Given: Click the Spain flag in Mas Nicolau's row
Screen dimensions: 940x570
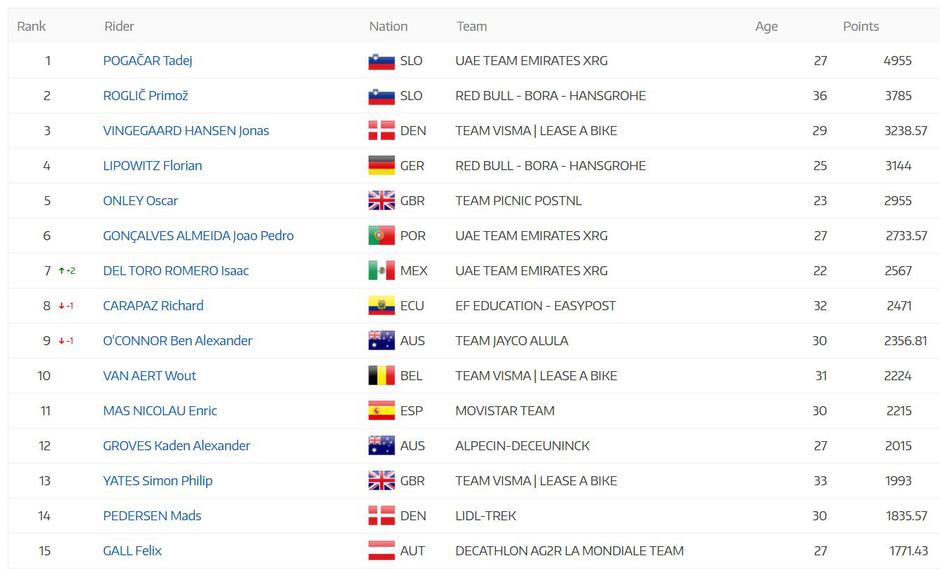Looking at the screenshot, I should tap(381, 411).
